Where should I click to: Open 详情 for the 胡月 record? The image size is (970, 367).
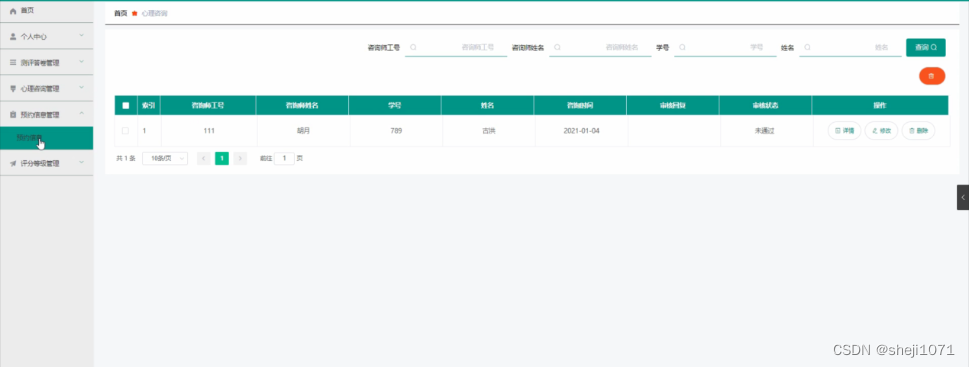click(844, 131)
